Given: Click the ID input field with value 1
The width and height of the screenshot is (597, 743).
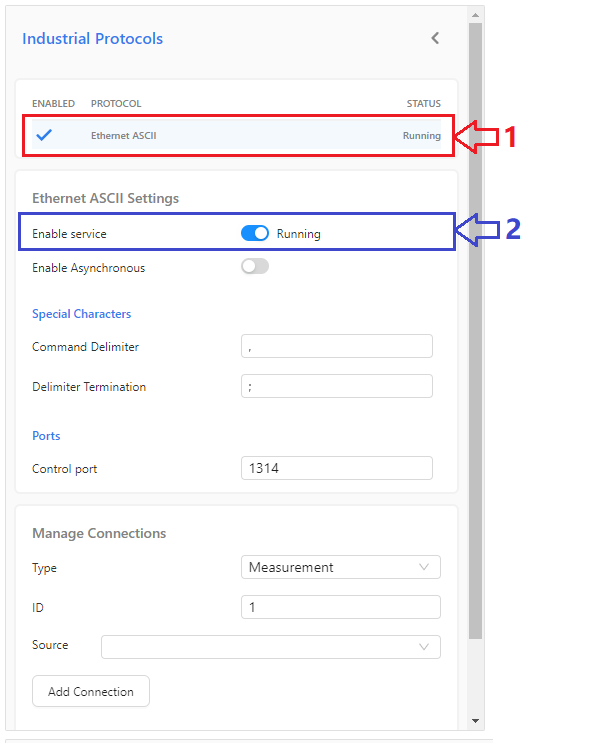Looking at the screenshot, I should coord(341,607).
